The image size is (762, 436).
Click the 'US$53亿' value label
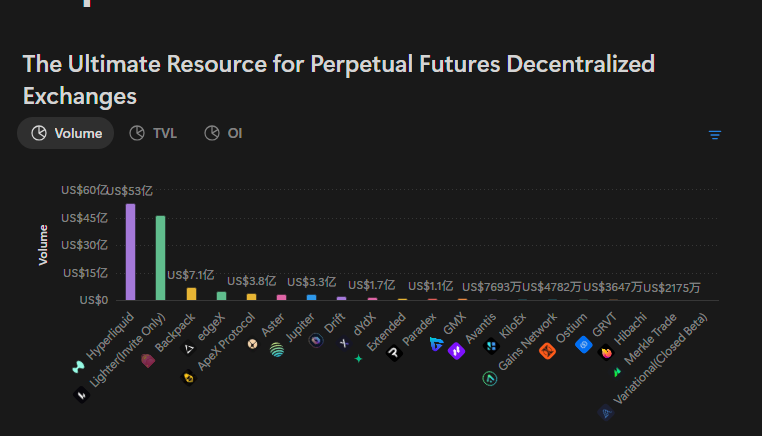coord(129,191)
